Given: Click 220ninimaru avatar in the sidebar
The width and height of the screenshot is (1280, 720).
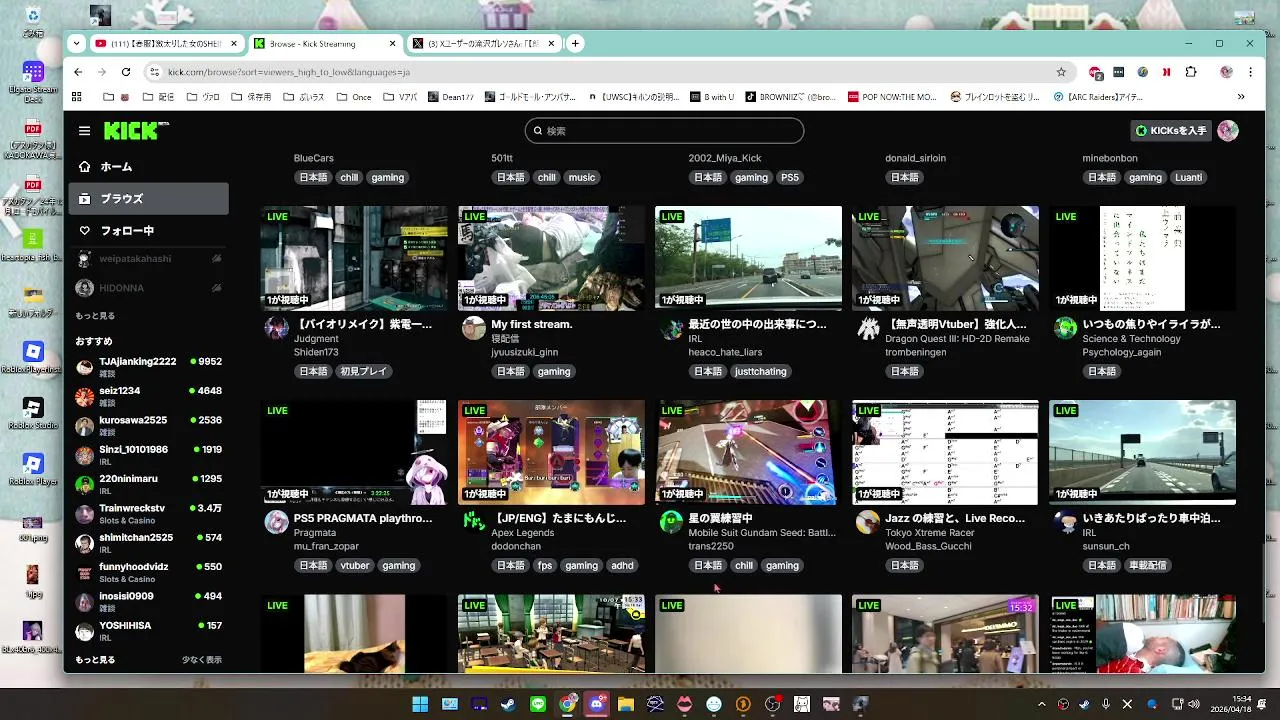Looking at the screenshot, I should (85, 484).
